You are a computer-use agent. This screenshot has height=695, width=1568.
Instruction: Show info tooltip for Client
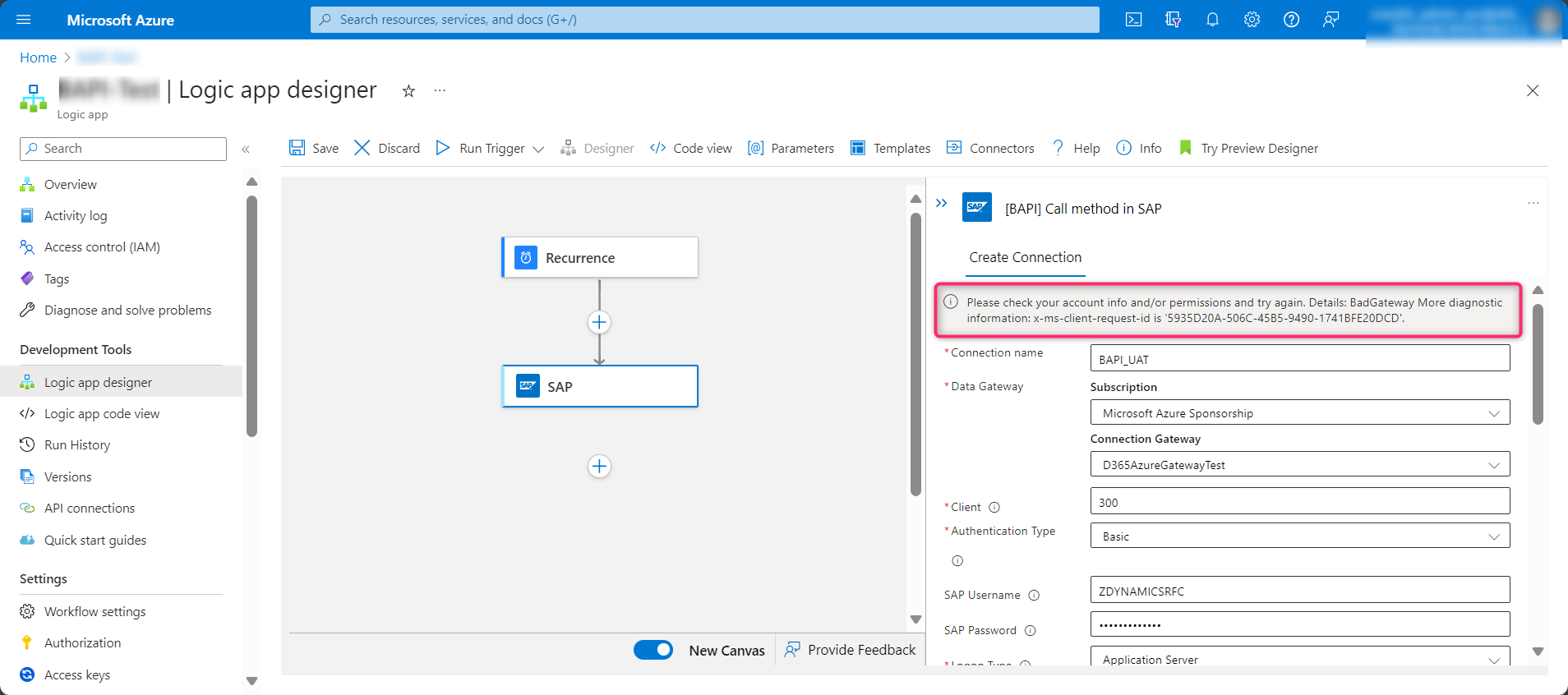pyautogui.click(x=994, y=508)
